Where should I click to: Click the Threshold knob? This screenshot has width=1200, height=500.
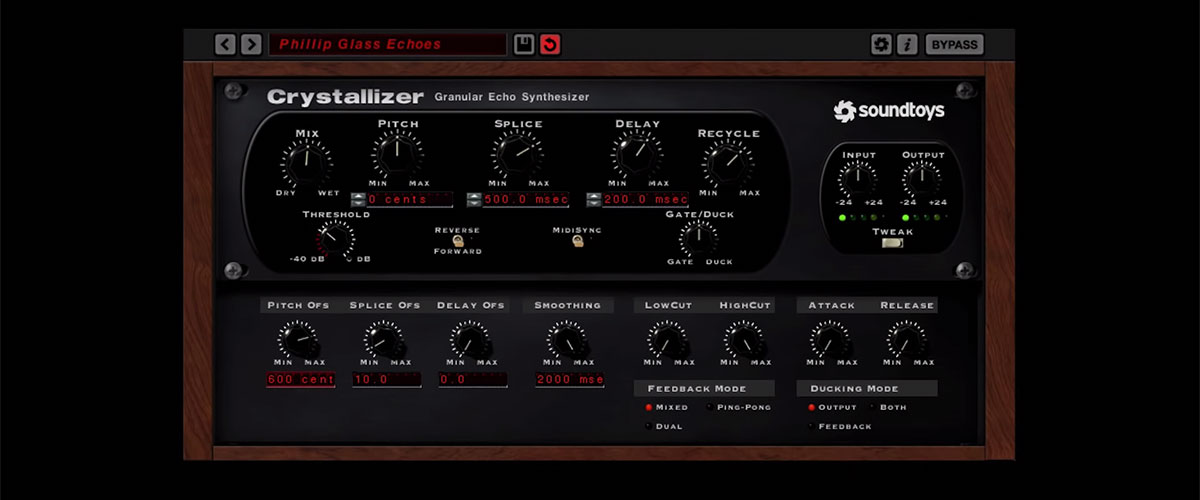pyautogui.click(x=334, y=238)
